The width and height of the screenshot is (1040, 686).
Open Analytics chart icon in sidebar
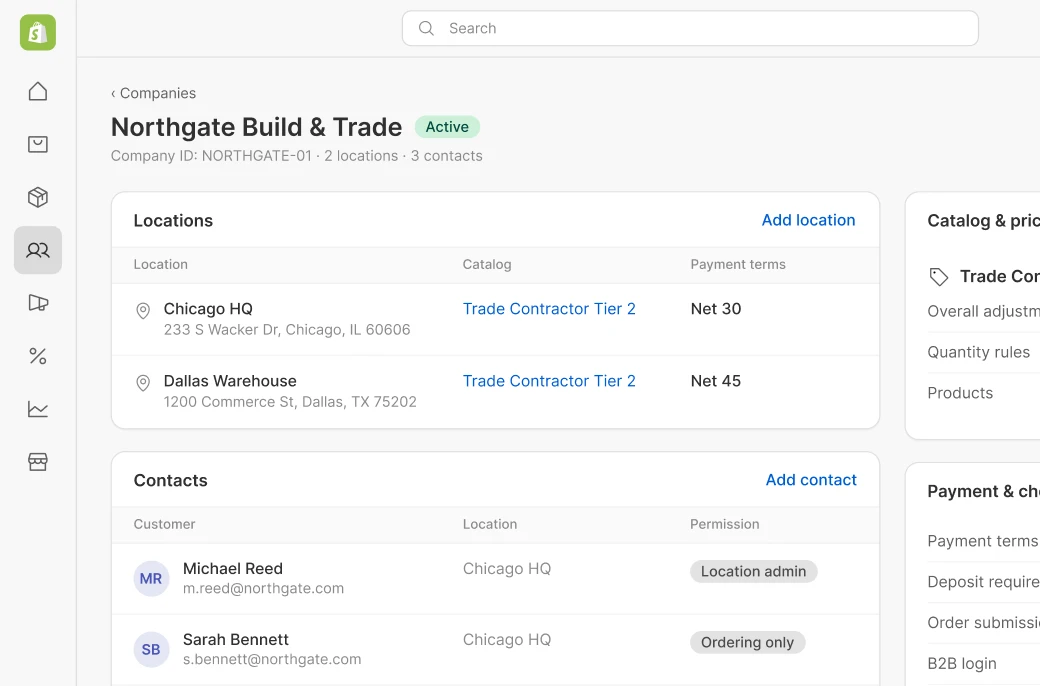point(38,409)
